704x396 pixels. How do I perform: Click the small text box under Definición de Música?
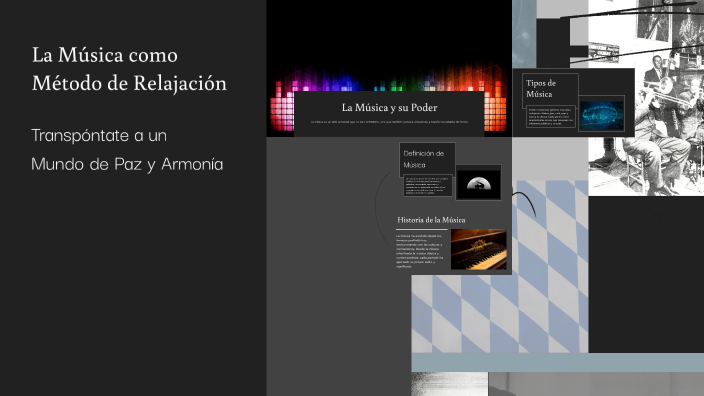[428, 185]
